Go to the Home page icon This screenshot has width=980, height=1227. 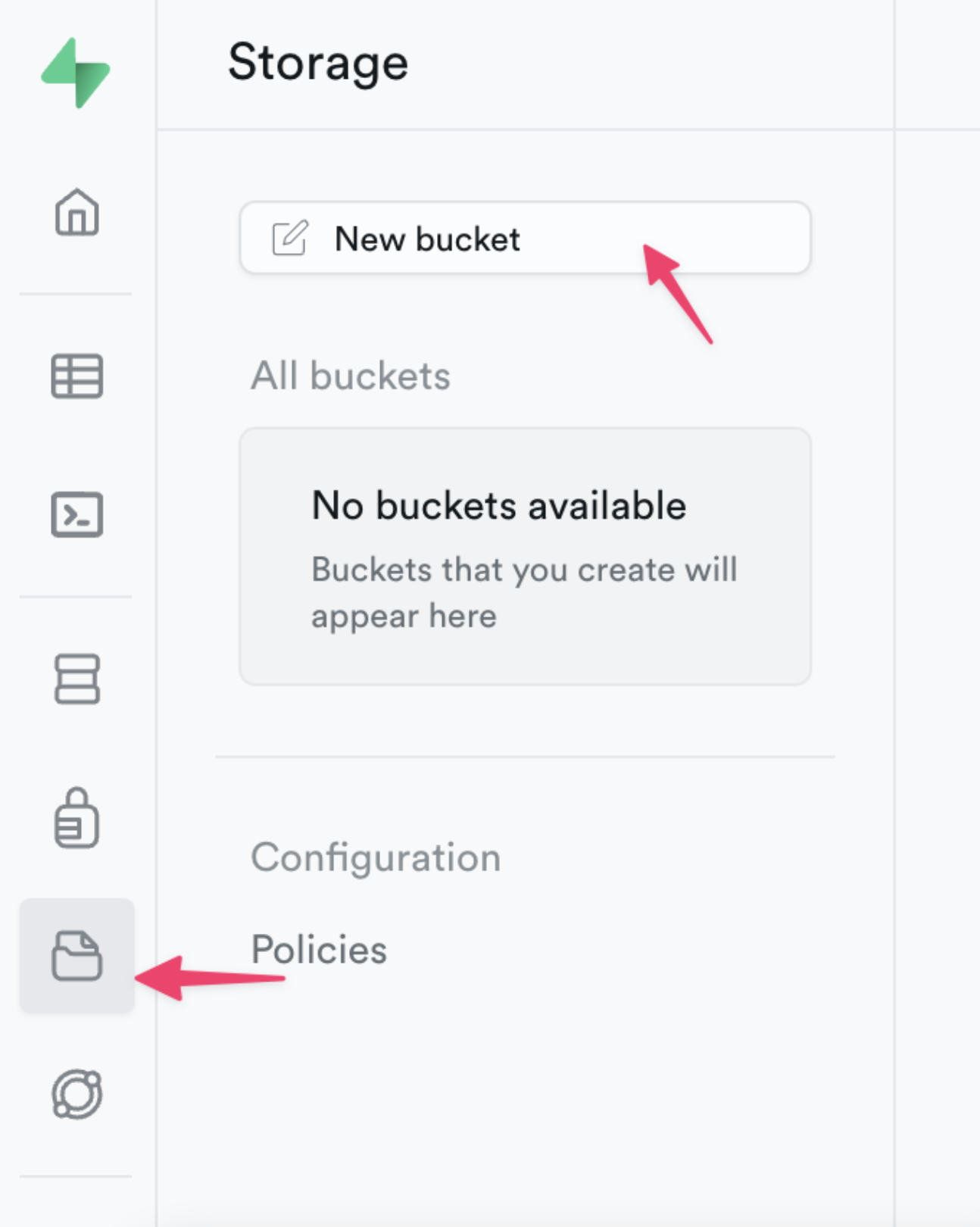[76, 212]
